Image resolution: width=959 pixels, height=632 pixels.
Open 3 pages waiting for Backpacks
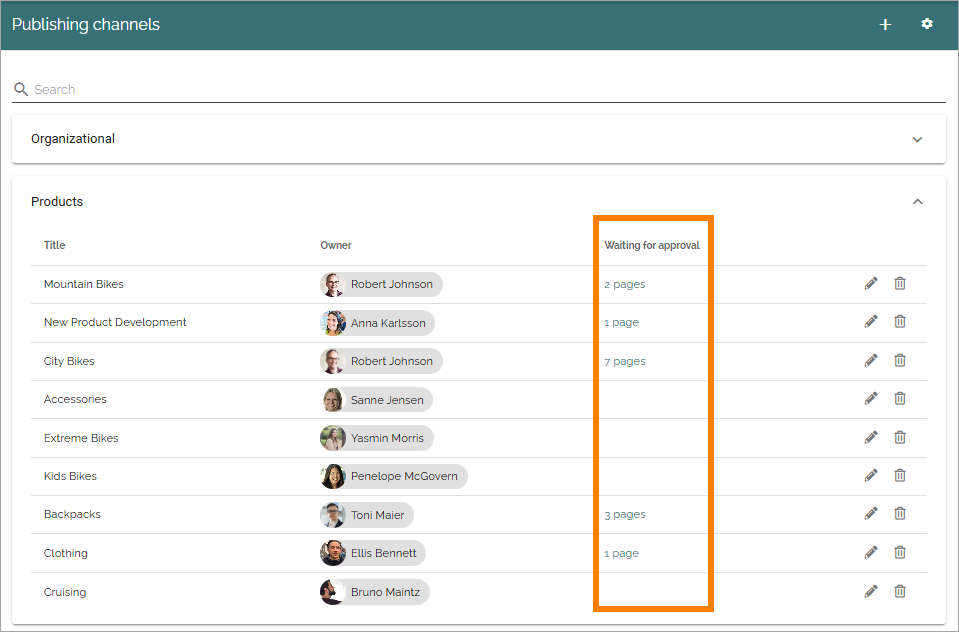[x=624, y=515]
